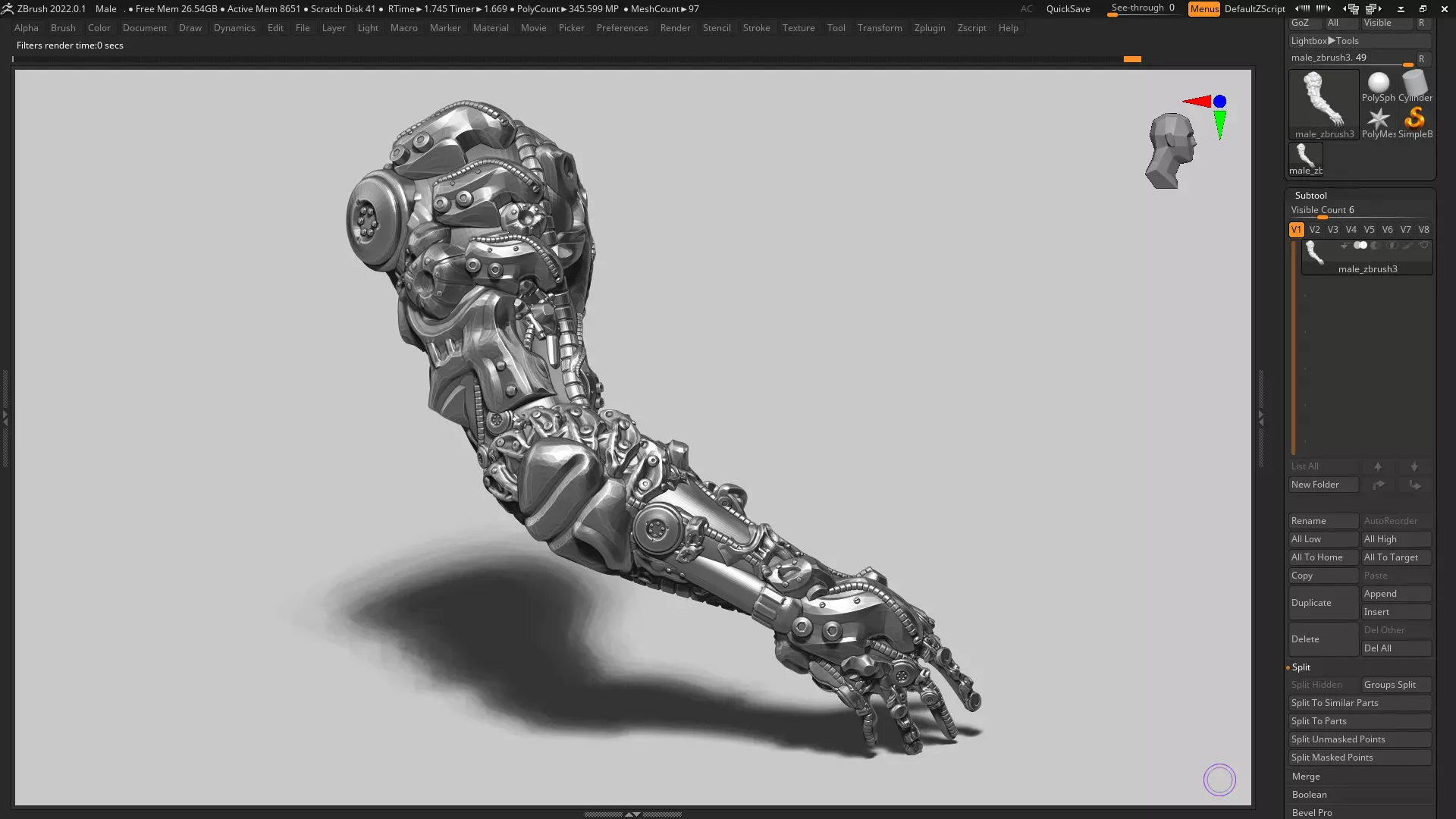Switch to the V2 visibility set

tap(1314, 230)
